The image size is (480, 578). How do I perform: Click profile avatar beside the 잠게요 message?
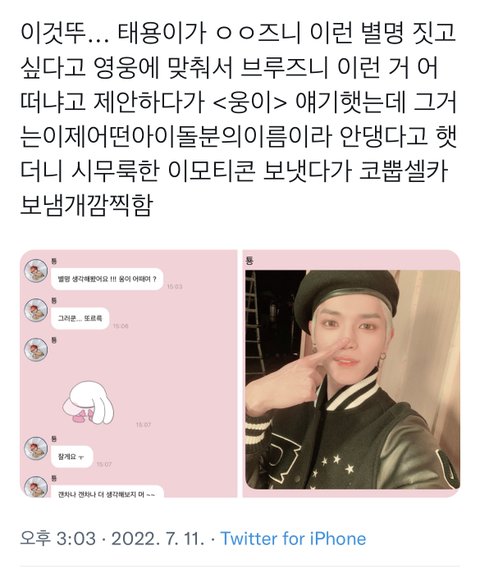[36, 448]
